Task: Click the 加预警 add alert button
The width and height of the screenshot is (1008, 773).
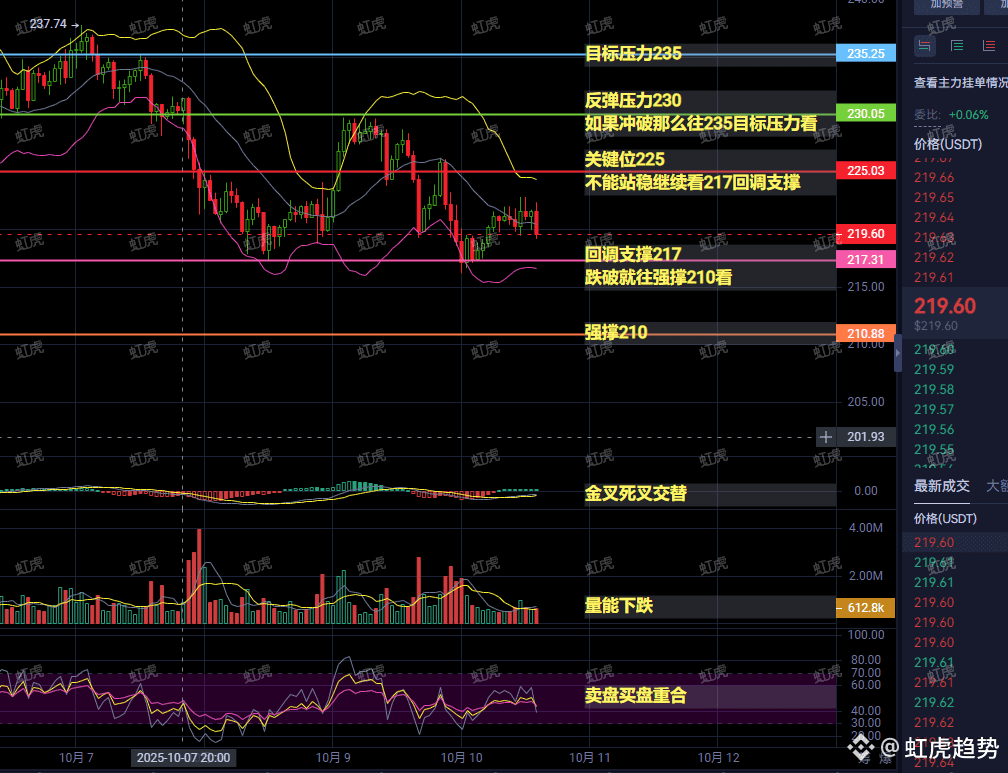Action: 946,4
